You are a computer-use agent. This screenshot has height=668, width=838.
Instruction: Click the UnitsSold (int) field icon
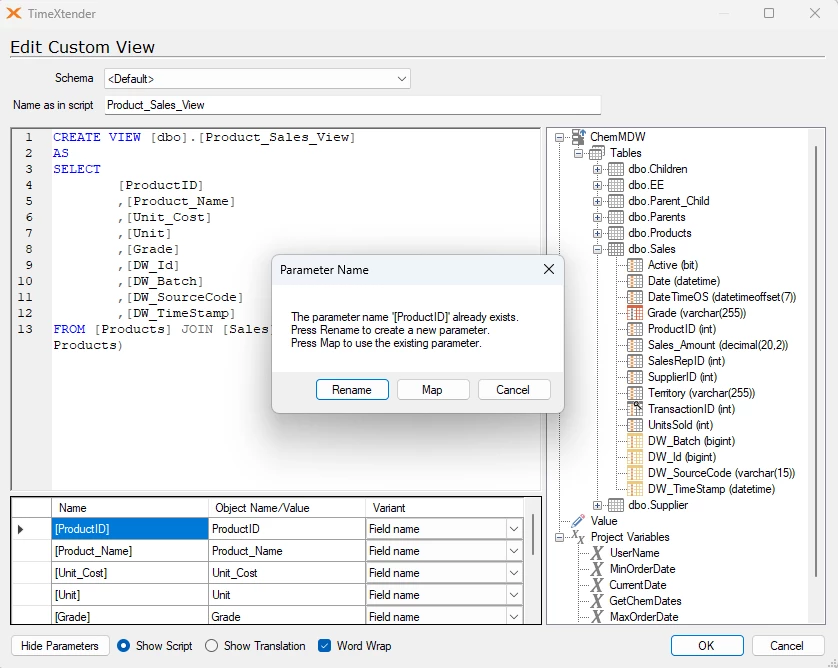635,425
